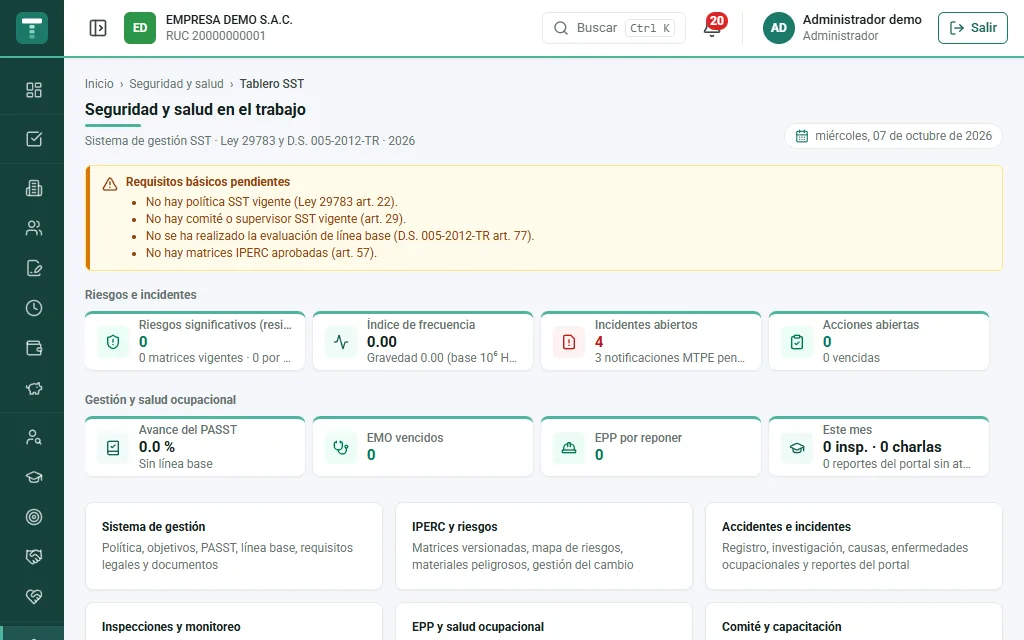This screenshot has width=1024, height=640.
Task: Open the EPP por reponer card
Action: tap(650, 447)
